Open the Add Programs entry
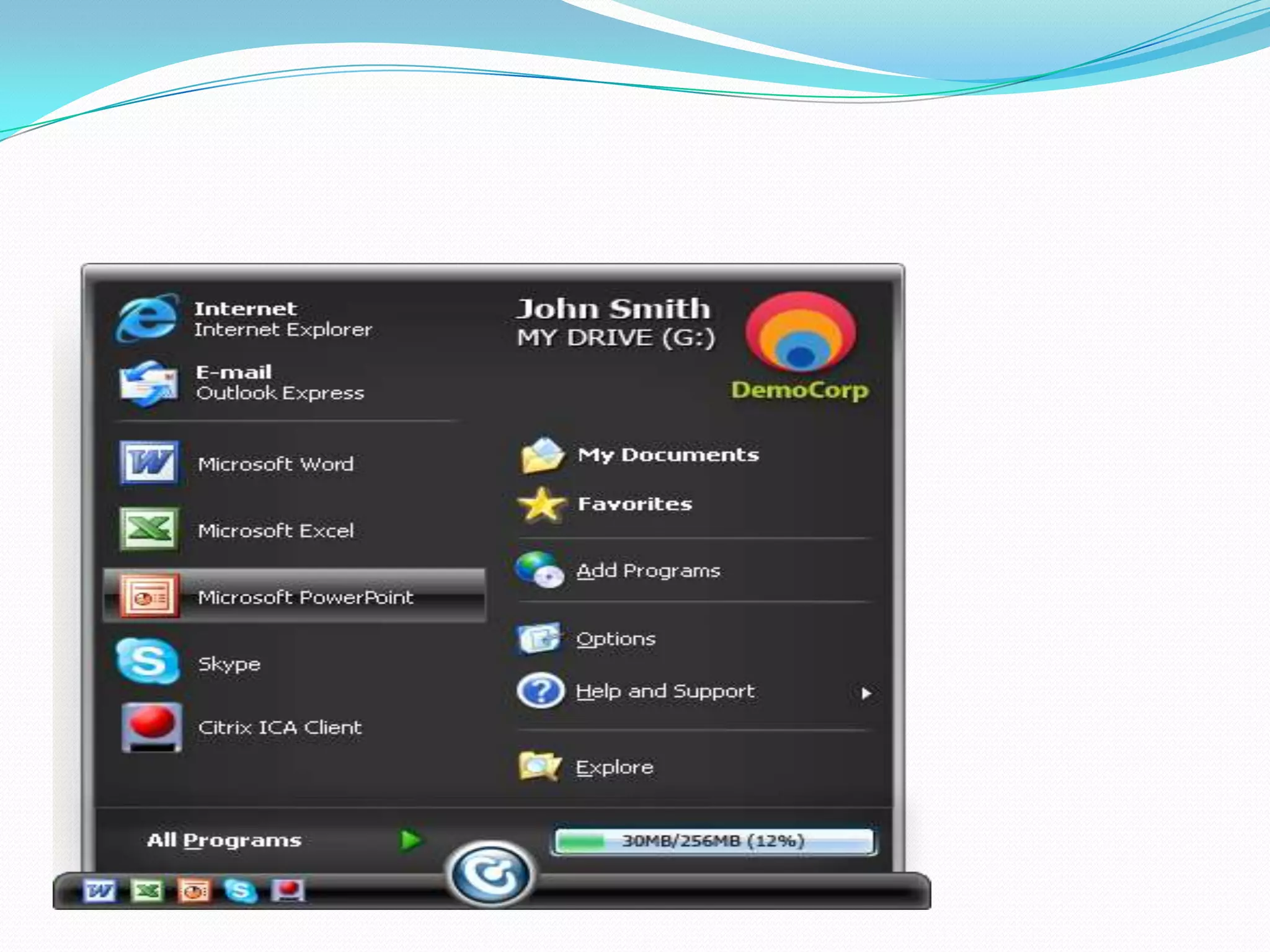This screenshot has height=952, width=1270. pos(648,570)
